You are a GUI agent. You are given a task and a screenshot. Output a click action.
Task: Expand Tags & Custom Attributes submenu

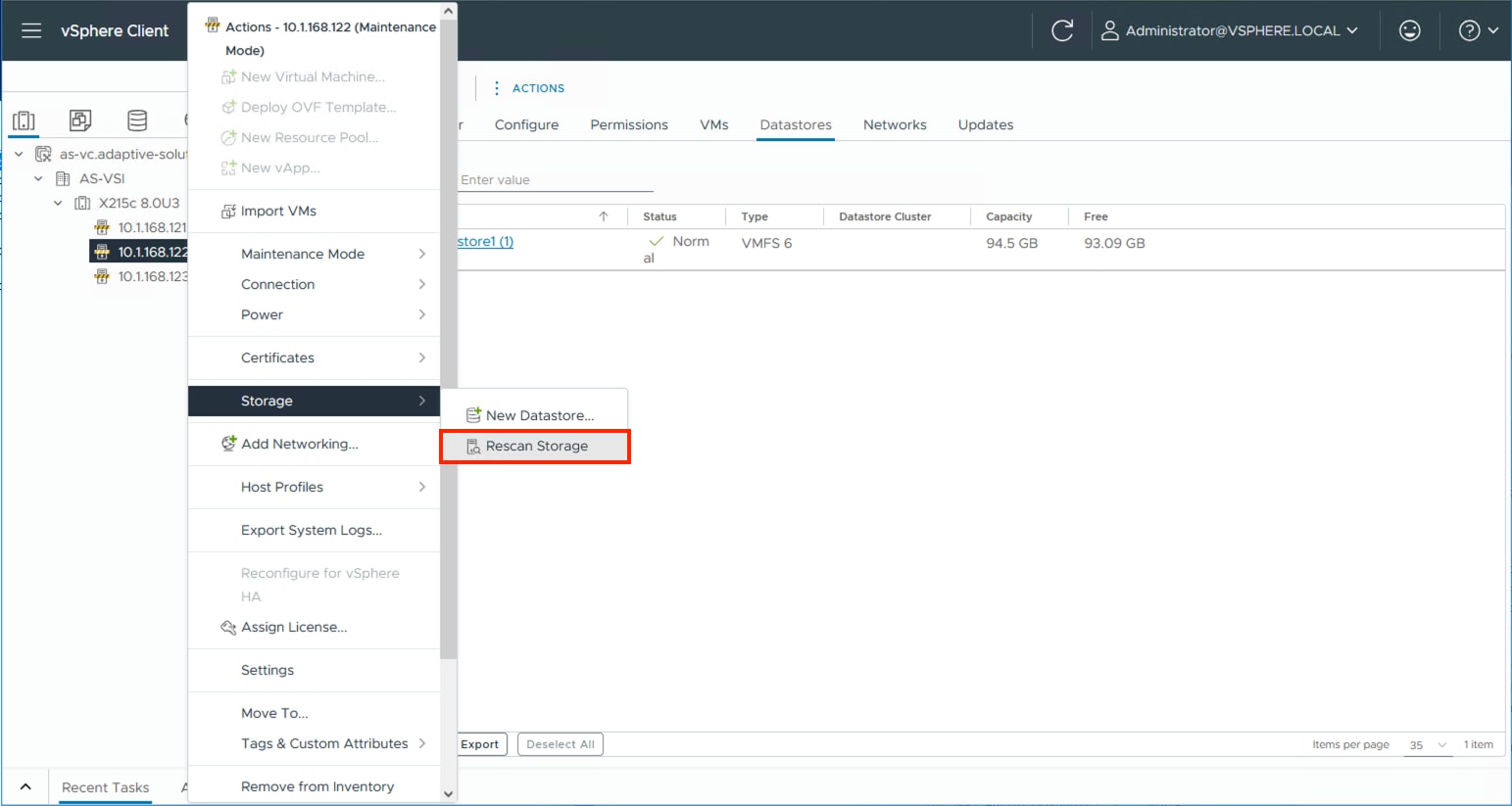314,743
